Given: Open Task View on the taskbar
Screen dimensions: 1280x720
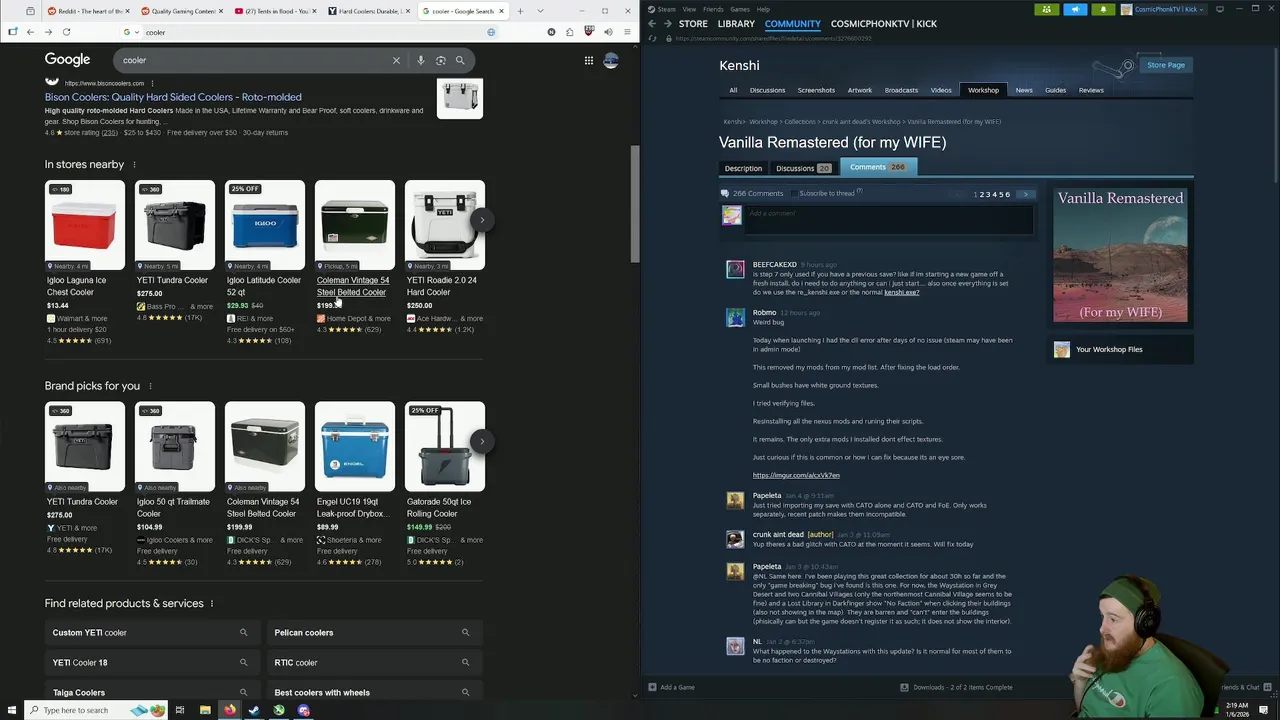Looking at the screenshot, I should point(180,710).
